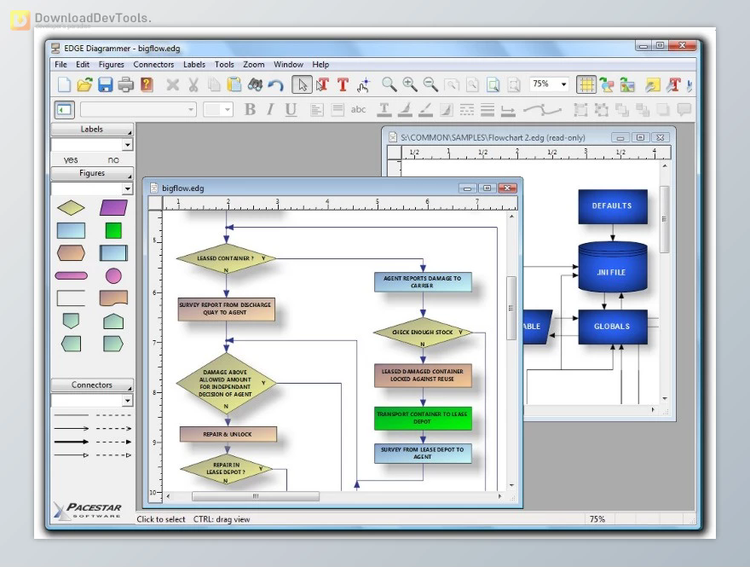Viewport: 750px width, 567px height.
Task: Expand the Figures style dropdown
Action: click(x=127, y=189)
